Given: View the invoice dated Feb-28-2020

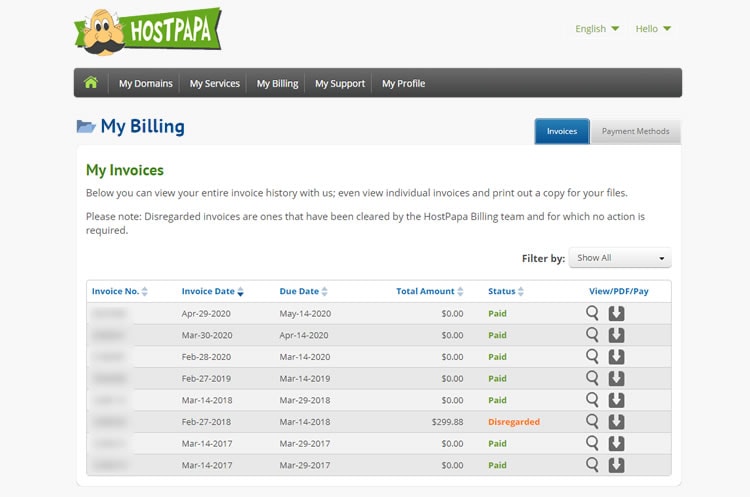Looking at the screenshot, I should click(592, 356).
